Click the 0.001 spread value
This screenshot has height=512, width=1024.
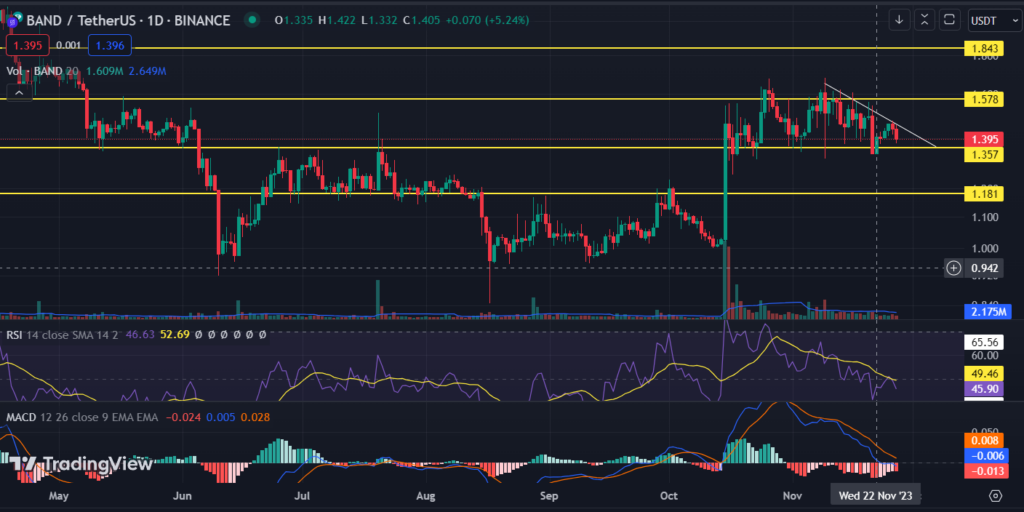pos(68,45)
